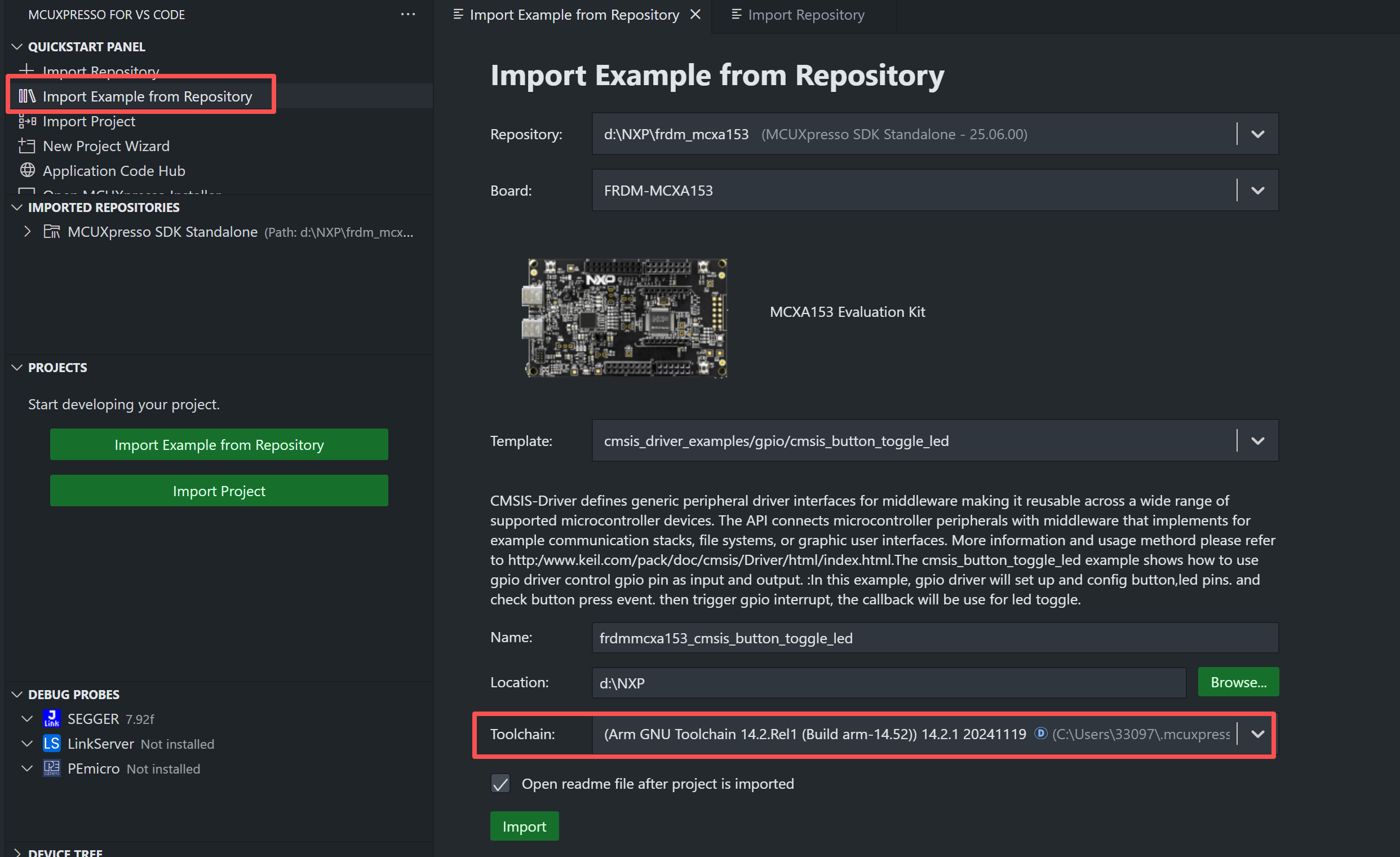The image size is (1400, 857).
Task: Click the PEmicro probe icon
Action: tap(52, 768)
